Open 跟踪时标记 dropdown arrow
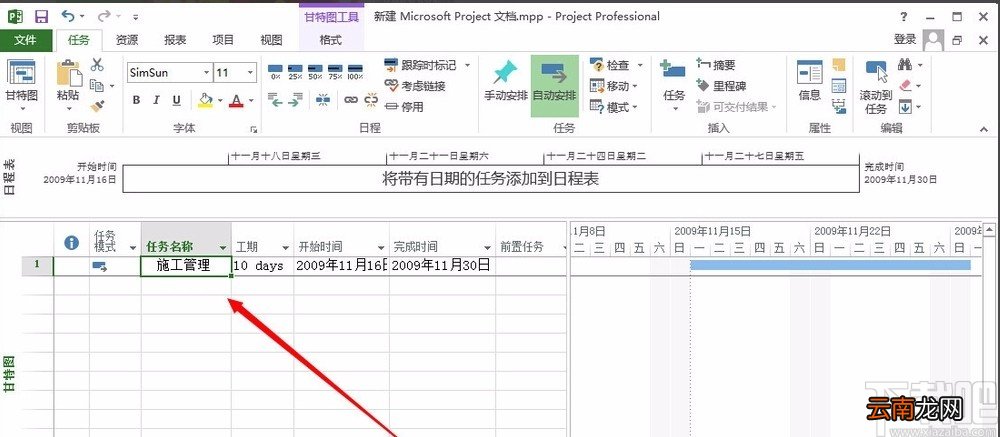The width and height of the screenshot is (1000, 437). [x=467, y=64]
